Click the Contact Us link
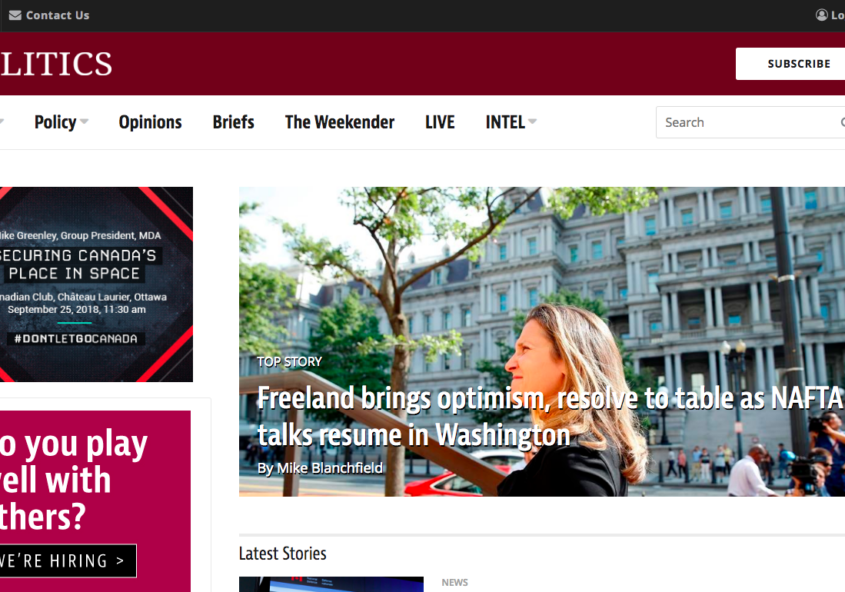 click(x=58, y=15)
